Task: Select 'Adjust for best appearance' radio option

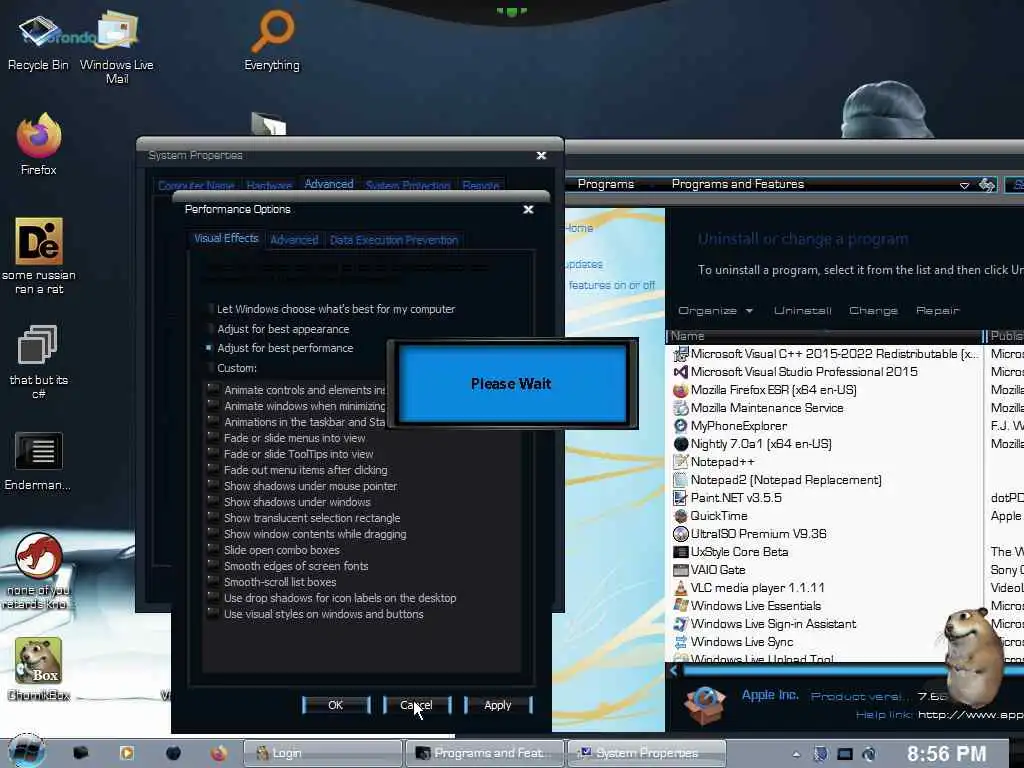Action: (x=278, y=329)
